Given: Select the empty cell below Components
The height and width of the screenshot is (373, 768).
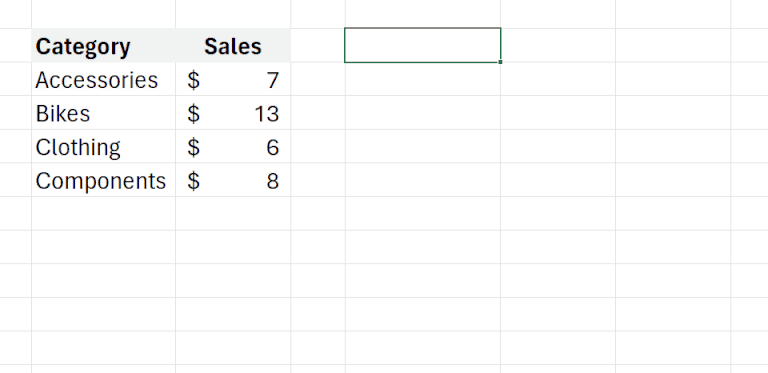Looking at the screenshot, I should click(103, 213).
